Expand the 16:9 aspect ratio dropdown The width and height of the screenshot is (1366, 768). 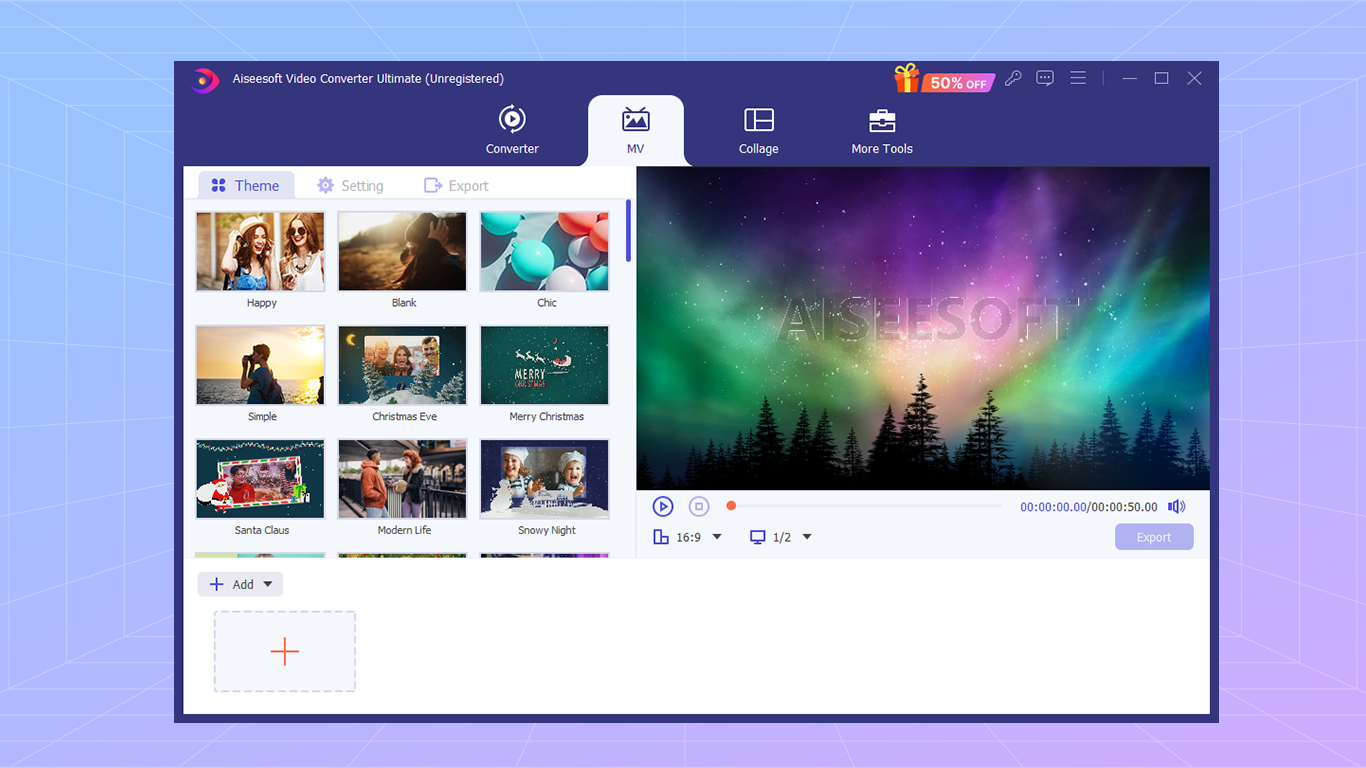(x=717, y=537)
